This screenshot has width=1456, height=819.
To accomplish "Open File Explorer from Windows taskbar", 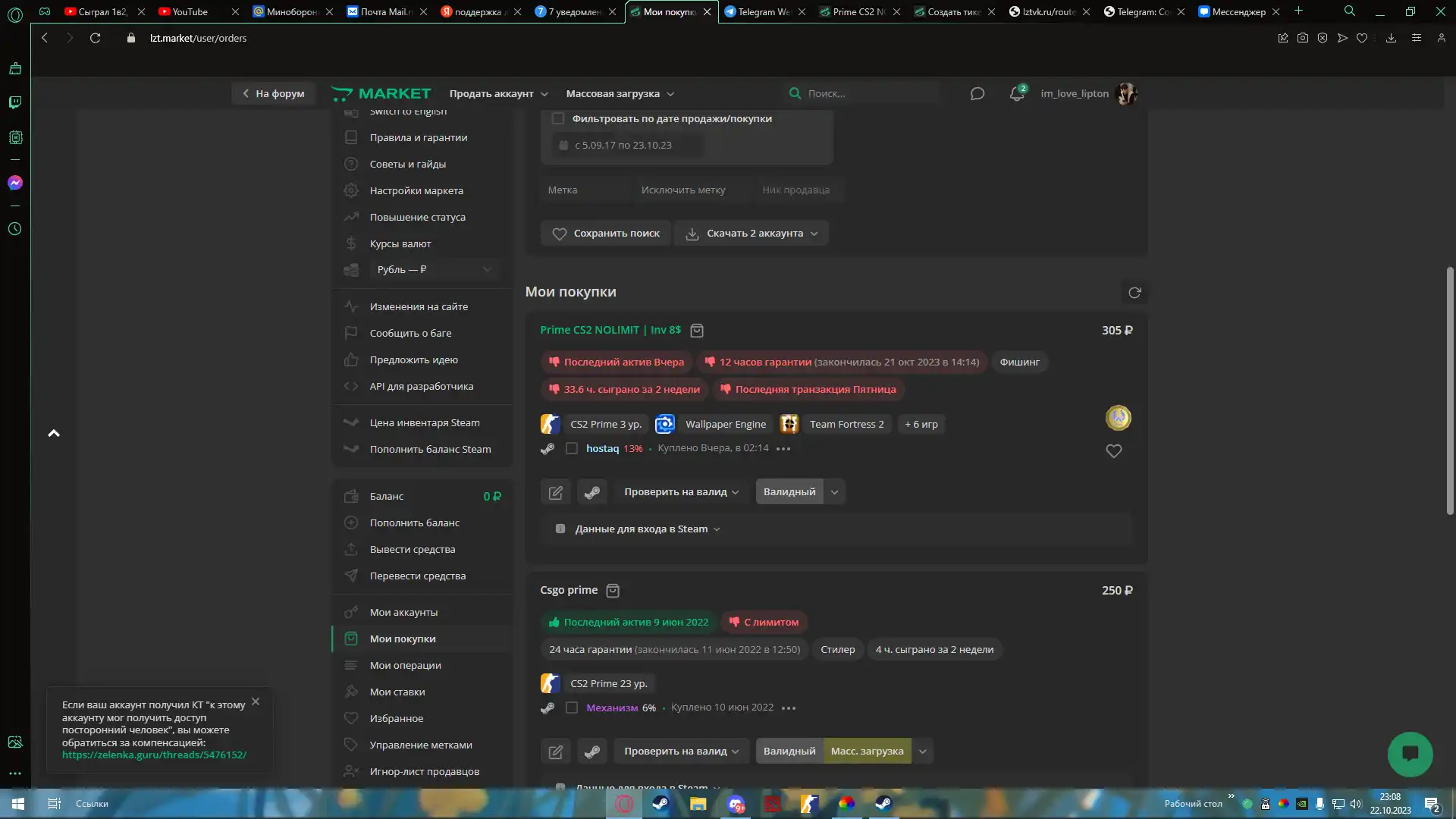I will pos(698,804).
